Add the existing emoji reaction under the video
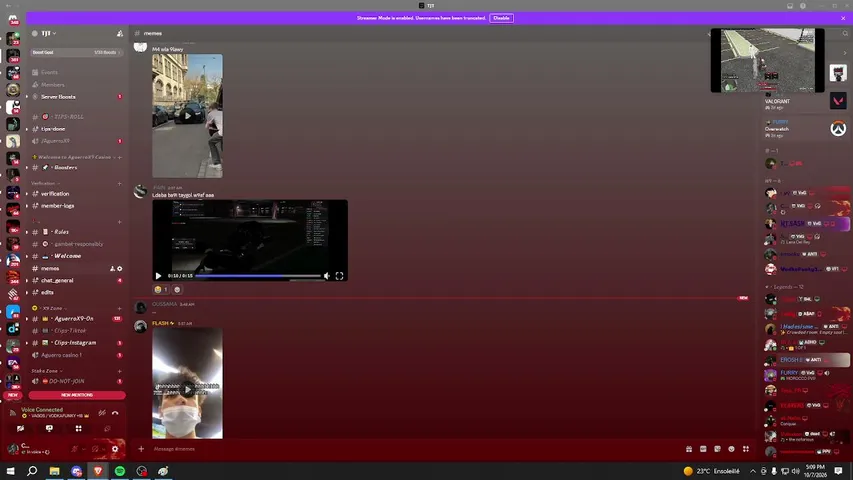 (161, 290)
